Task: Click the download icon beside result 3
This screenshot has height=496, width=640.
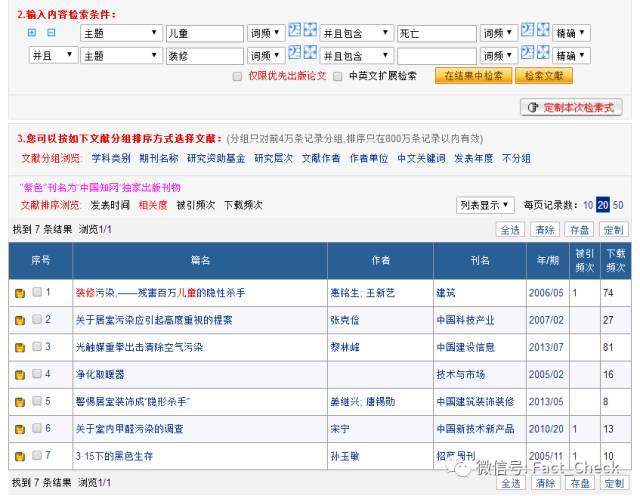Action: (x=19, y=347)
